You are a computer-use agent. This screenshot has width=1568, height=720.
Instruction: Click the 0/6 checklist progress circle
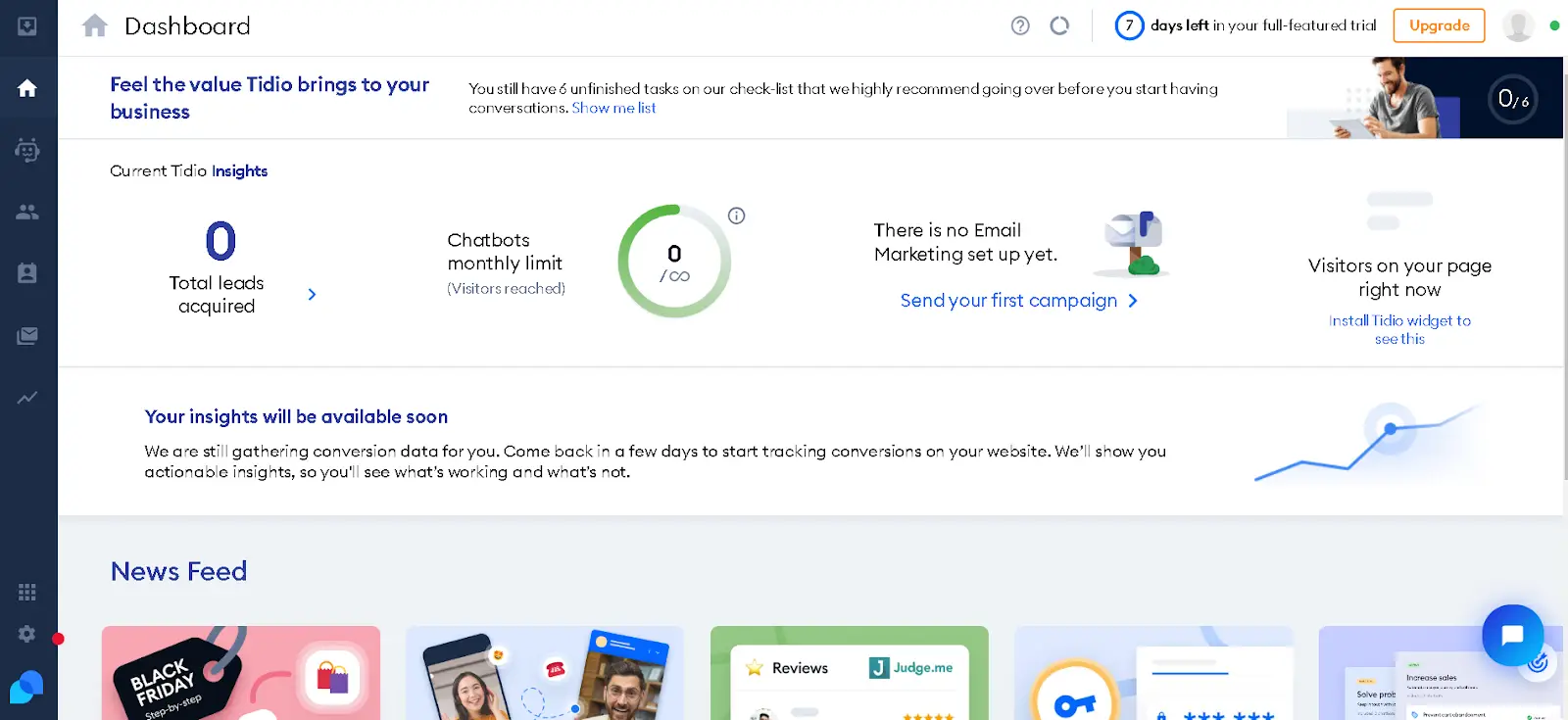tap(1513, 99)
